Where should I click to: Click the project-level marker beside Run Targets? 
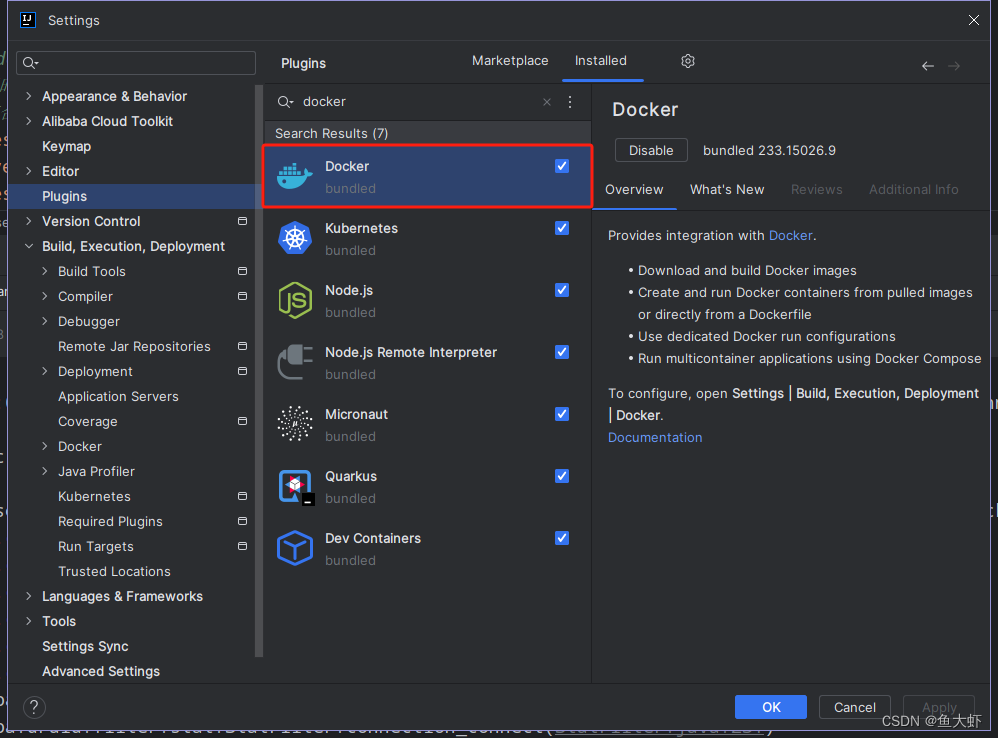(x=242, y=546)
